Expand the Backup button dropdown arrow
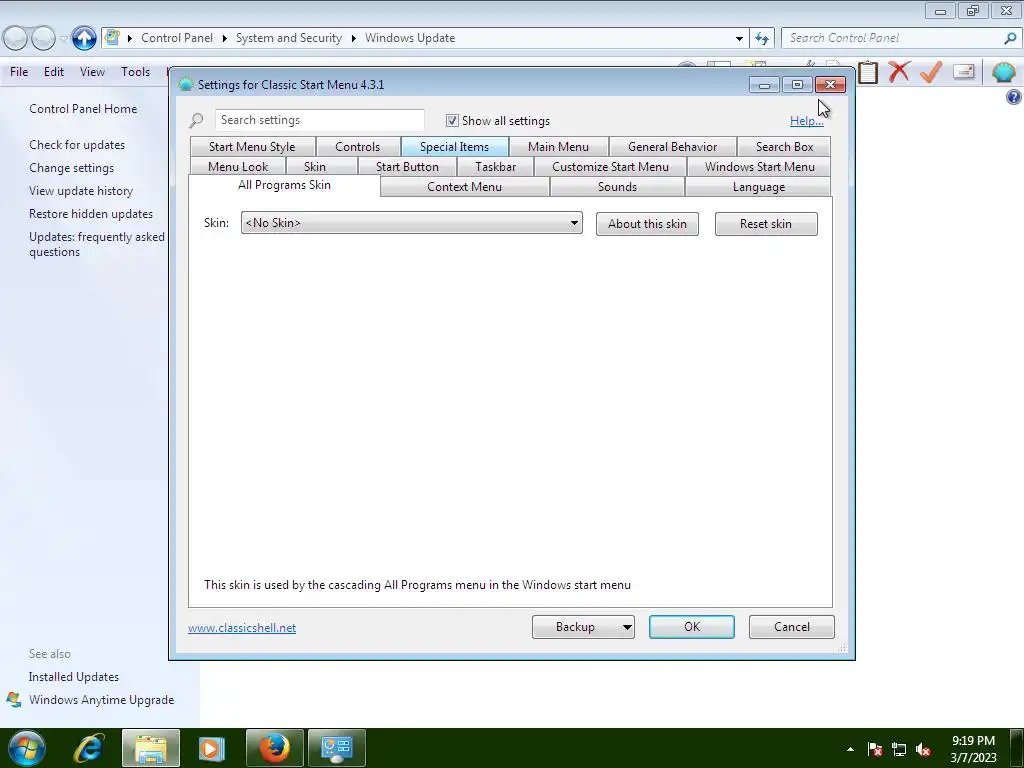The width and height of the screenshot is (1024, 768). (626, 627)
